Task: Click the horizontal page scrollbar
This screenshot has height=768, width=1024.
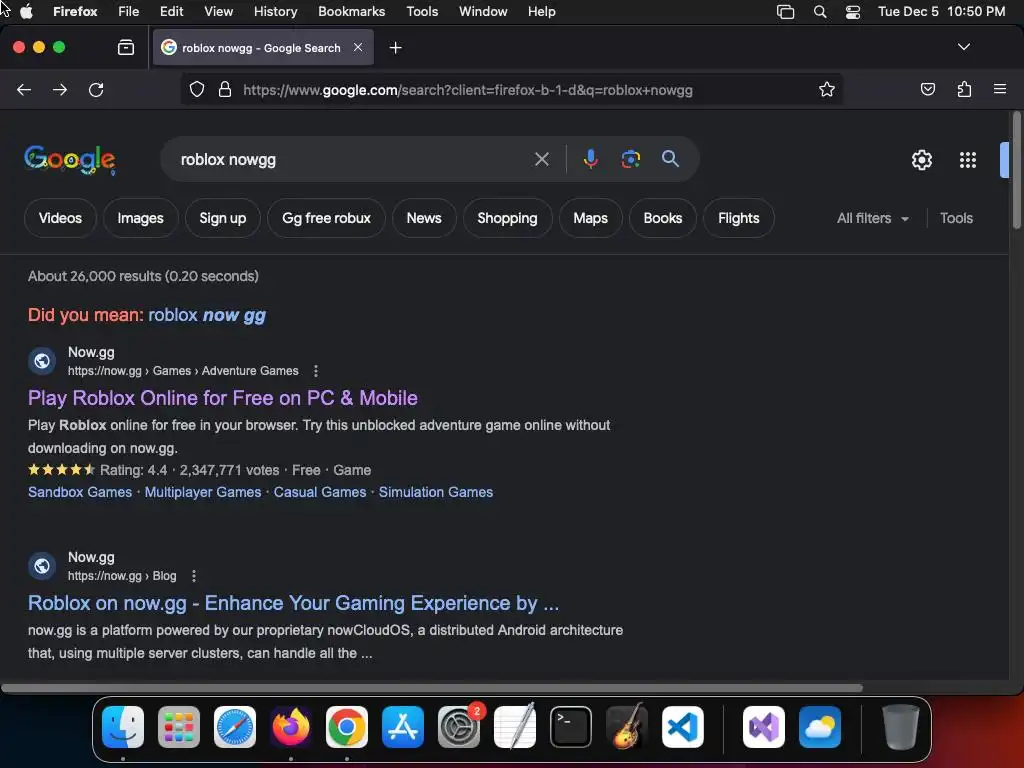Action: pyautogui.click(x=432, y=688)
